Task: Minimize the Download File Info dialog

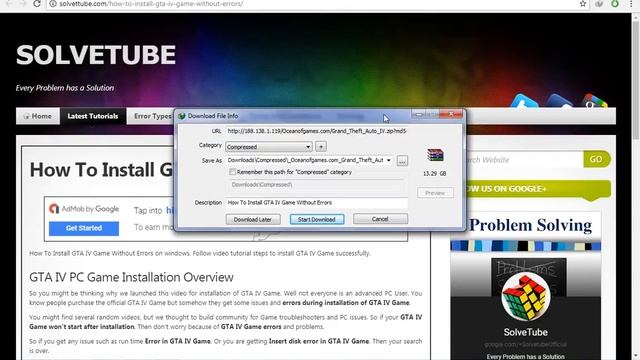Action: click(418, 114)
